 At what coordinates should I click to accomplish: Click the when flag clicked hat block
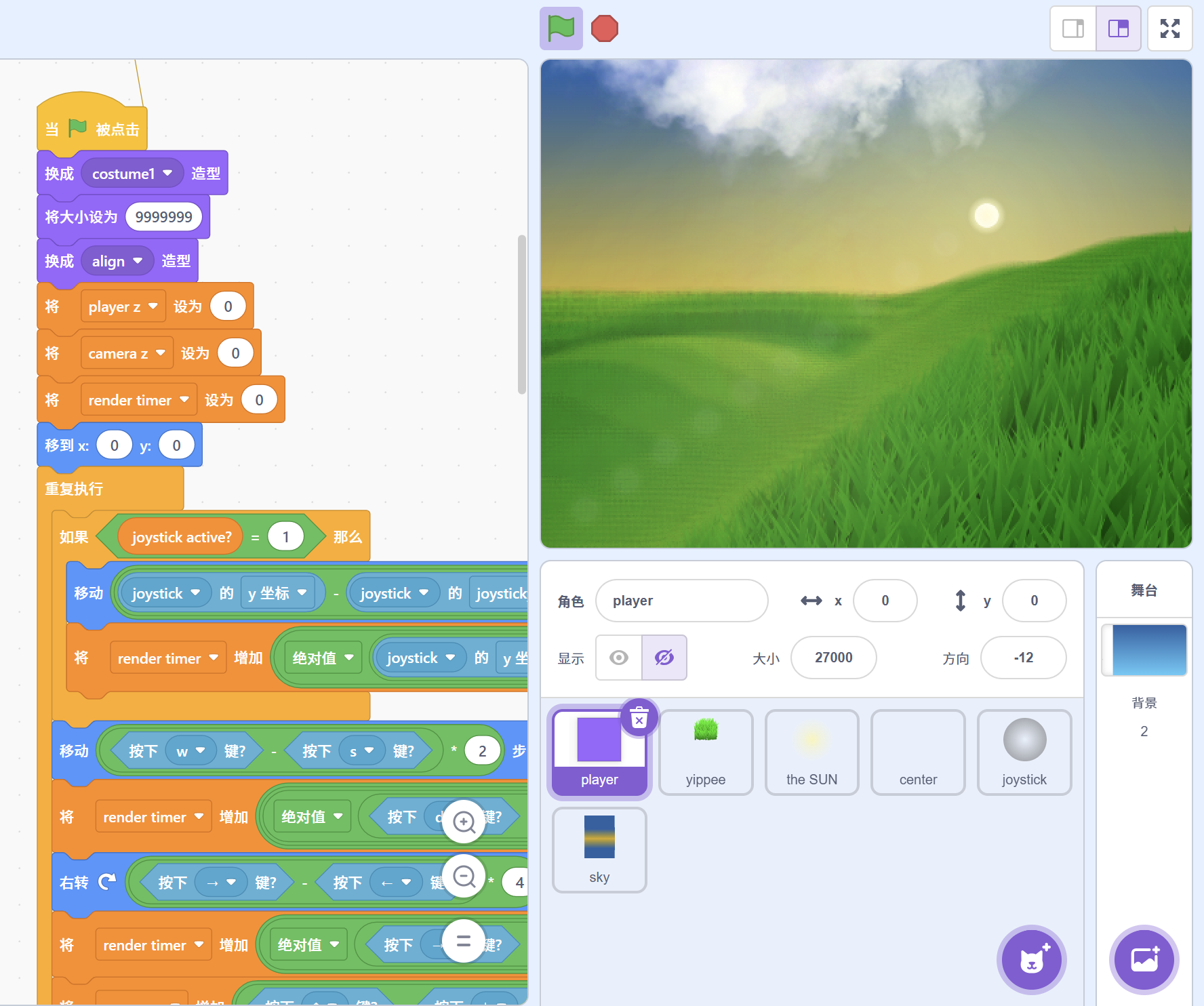[x=92, y=122]
